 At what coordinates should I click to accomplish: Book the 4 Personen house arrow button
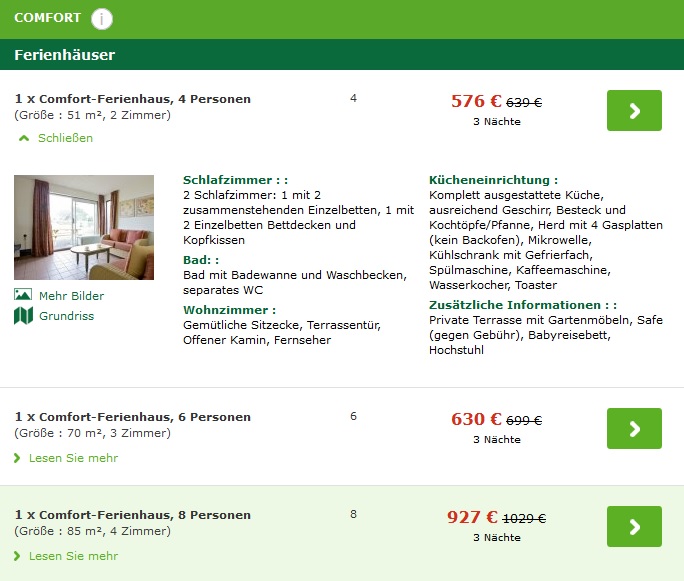634,110
